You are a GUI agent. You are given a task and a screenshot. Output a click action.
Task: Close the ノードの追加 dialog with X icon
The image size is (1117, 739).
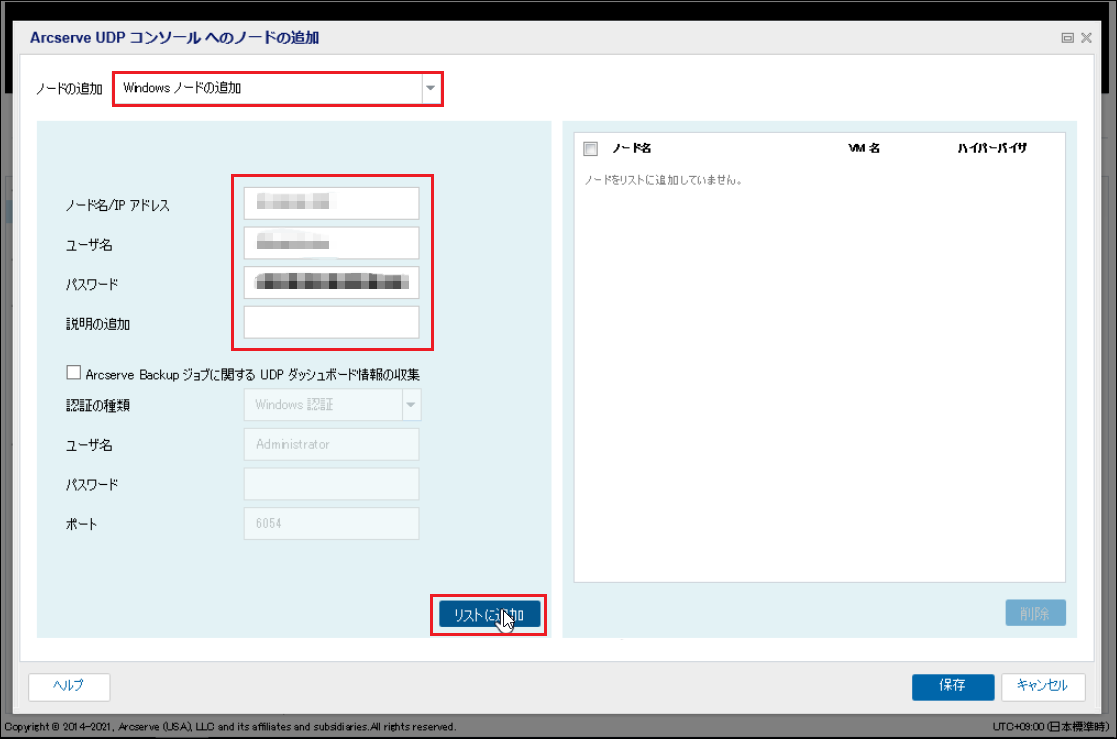tap(1086, 38)
